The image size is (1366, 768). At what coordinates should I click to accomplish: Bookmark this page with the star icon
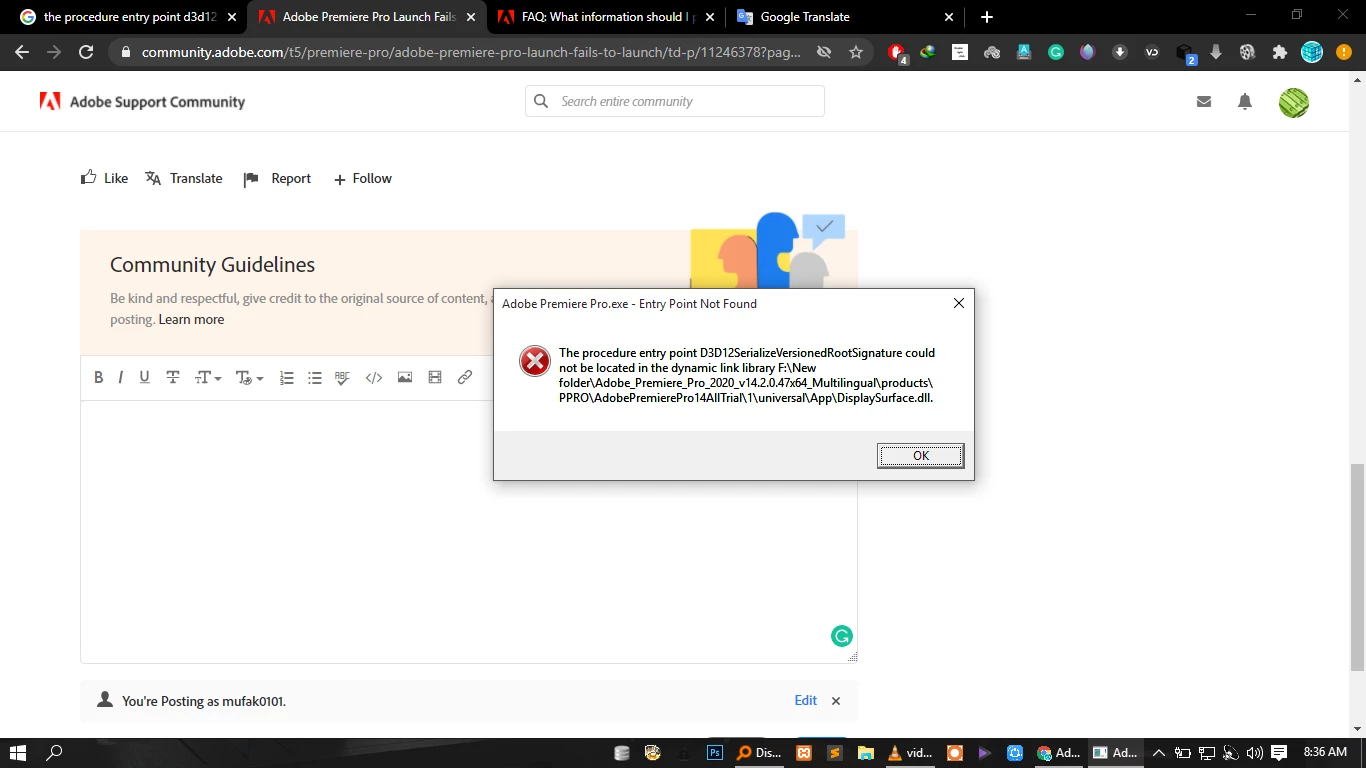[856, 52]
